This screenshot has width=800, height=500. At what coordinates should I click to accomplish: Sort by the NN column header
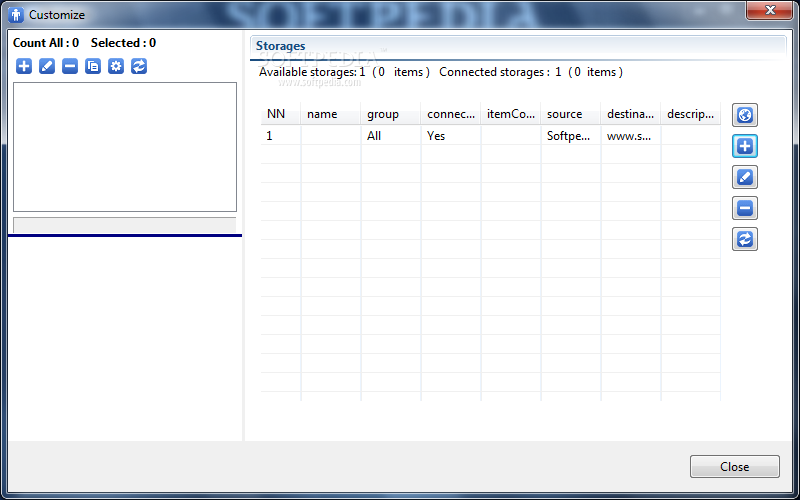281,114
